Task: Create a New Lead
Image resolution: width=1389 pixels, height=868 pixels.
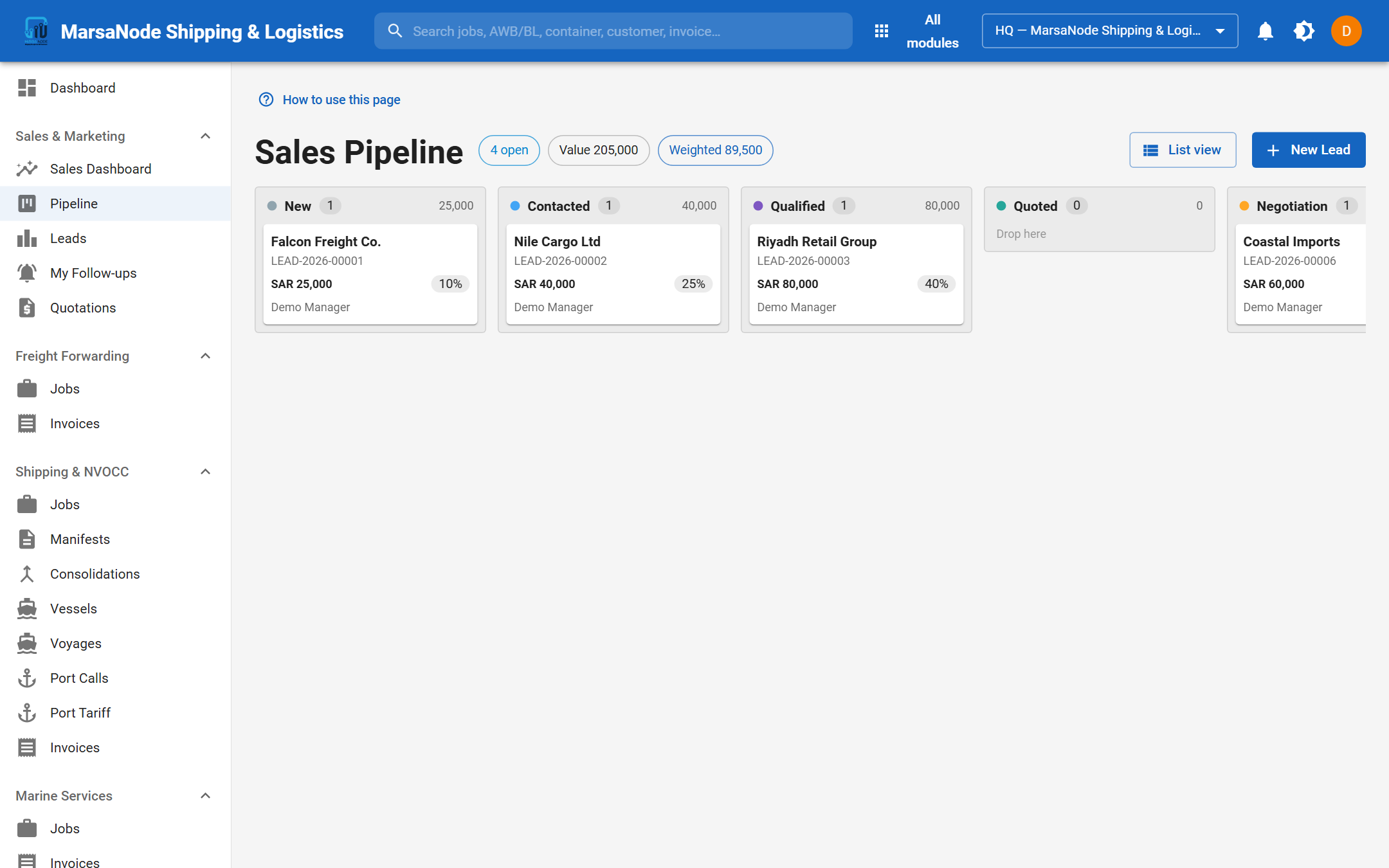Action: pyautogui.click(x=1309, y=150)
